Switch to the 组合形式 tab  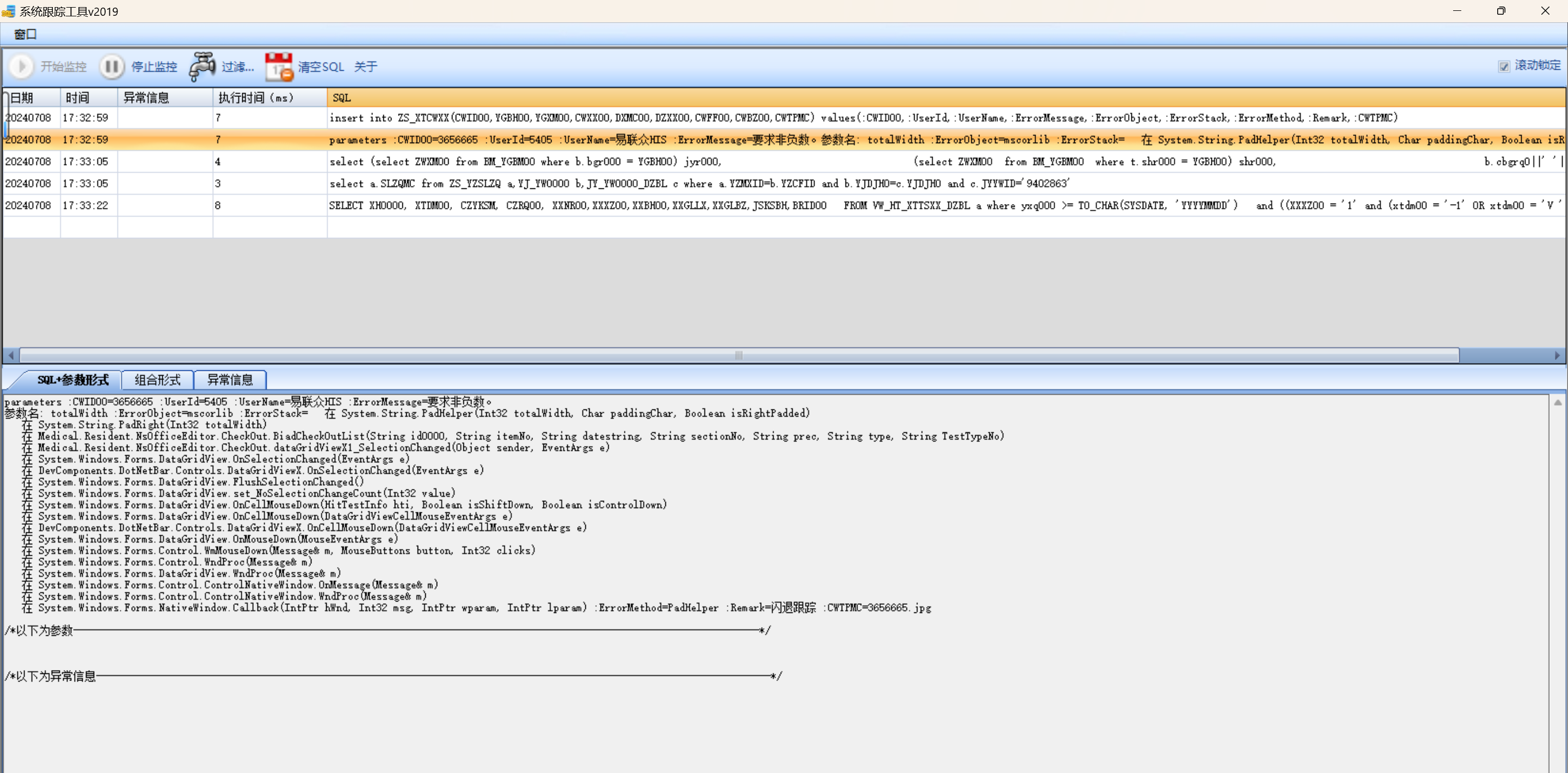[x=157, y=380]
